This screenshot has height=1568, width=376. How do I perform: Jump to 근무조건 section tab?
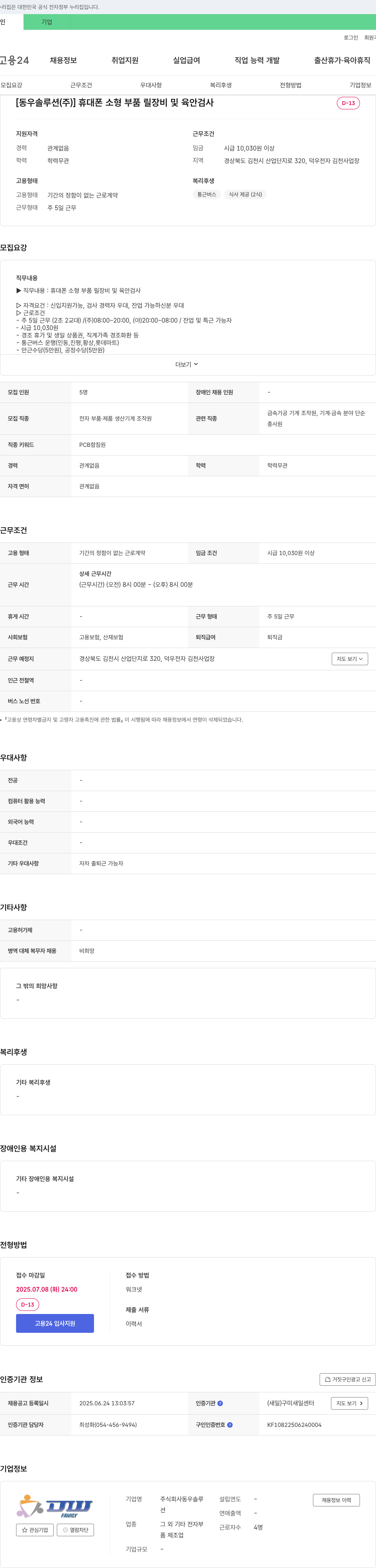tap(81, 85)
